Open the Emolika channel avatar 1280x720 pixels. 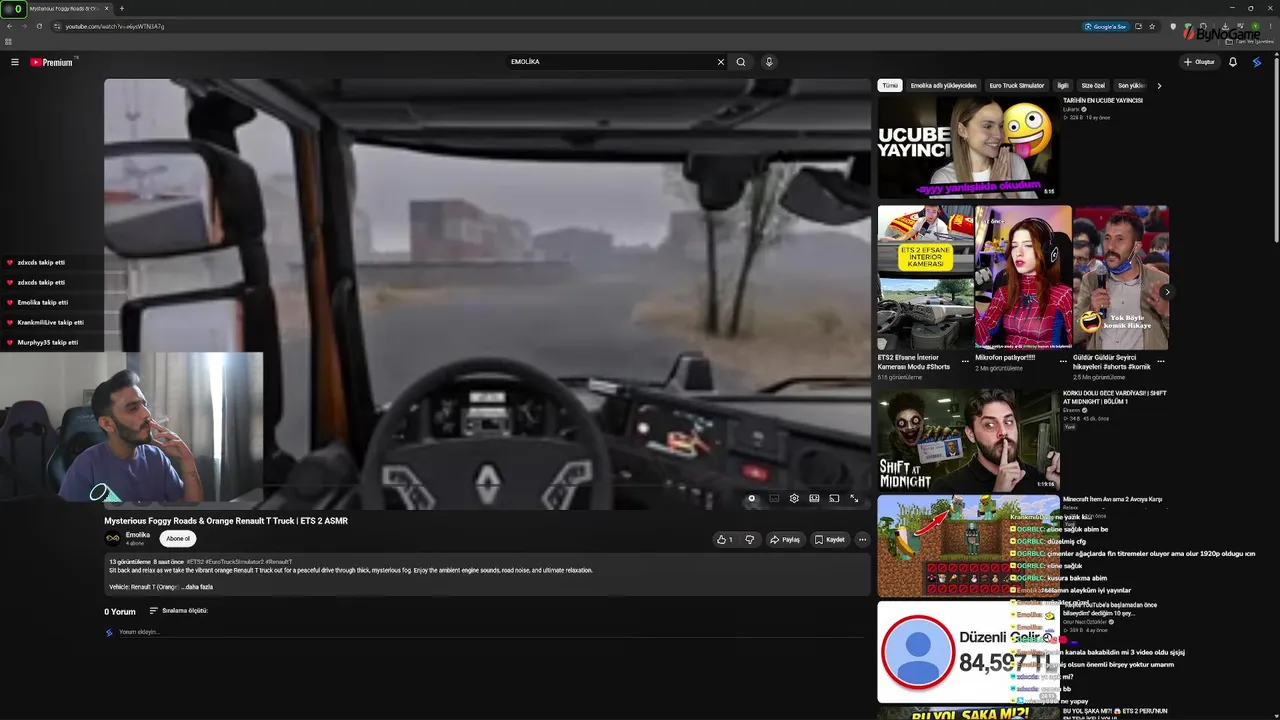pos(113,538)
